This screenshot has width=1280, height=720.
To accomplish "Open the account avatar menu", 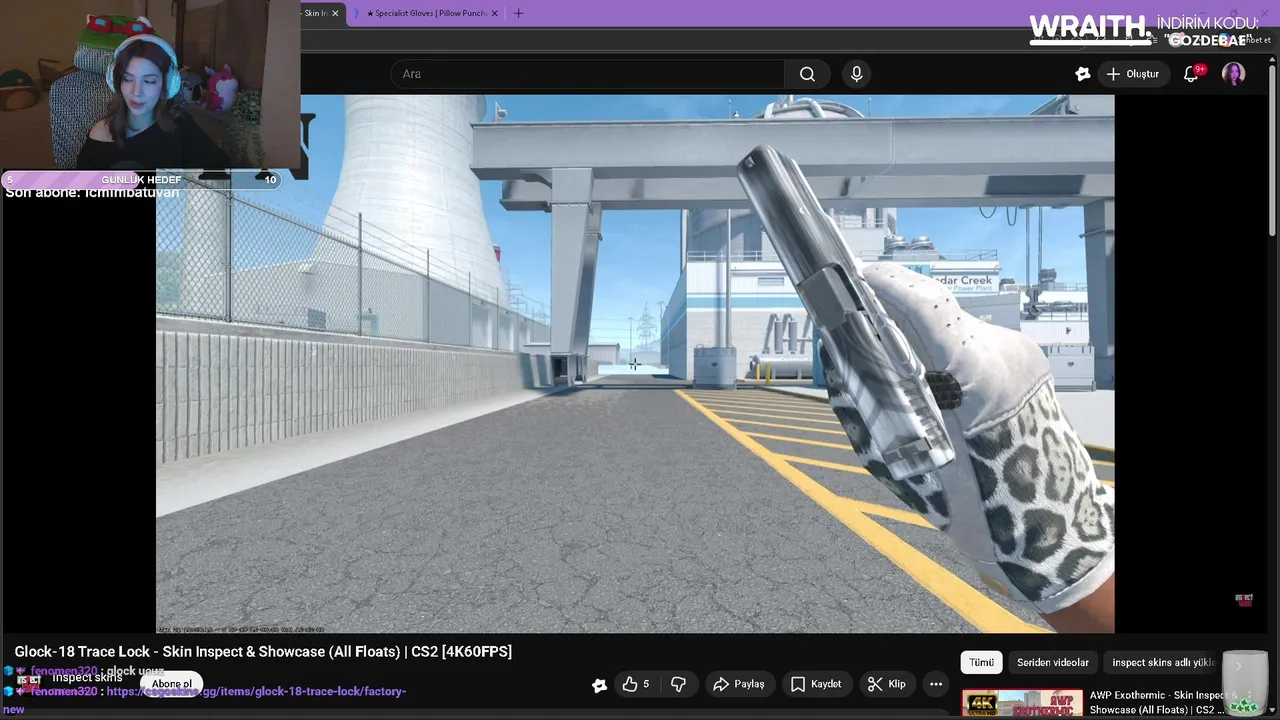I will (x=1233, y=74).
